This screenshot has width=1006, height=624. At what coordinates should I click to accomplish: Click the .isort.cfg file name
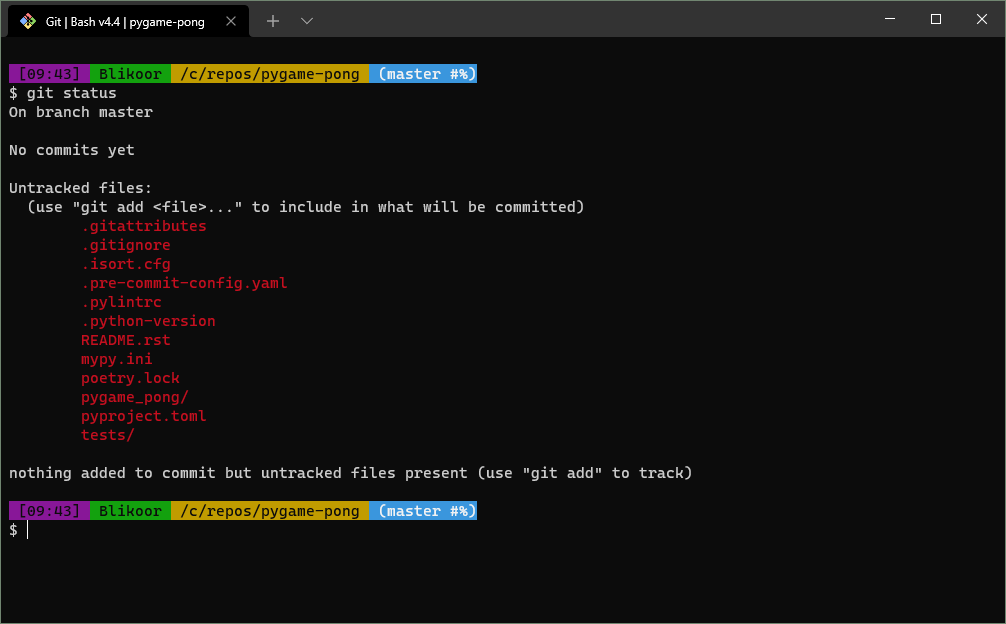click(126, 264)
